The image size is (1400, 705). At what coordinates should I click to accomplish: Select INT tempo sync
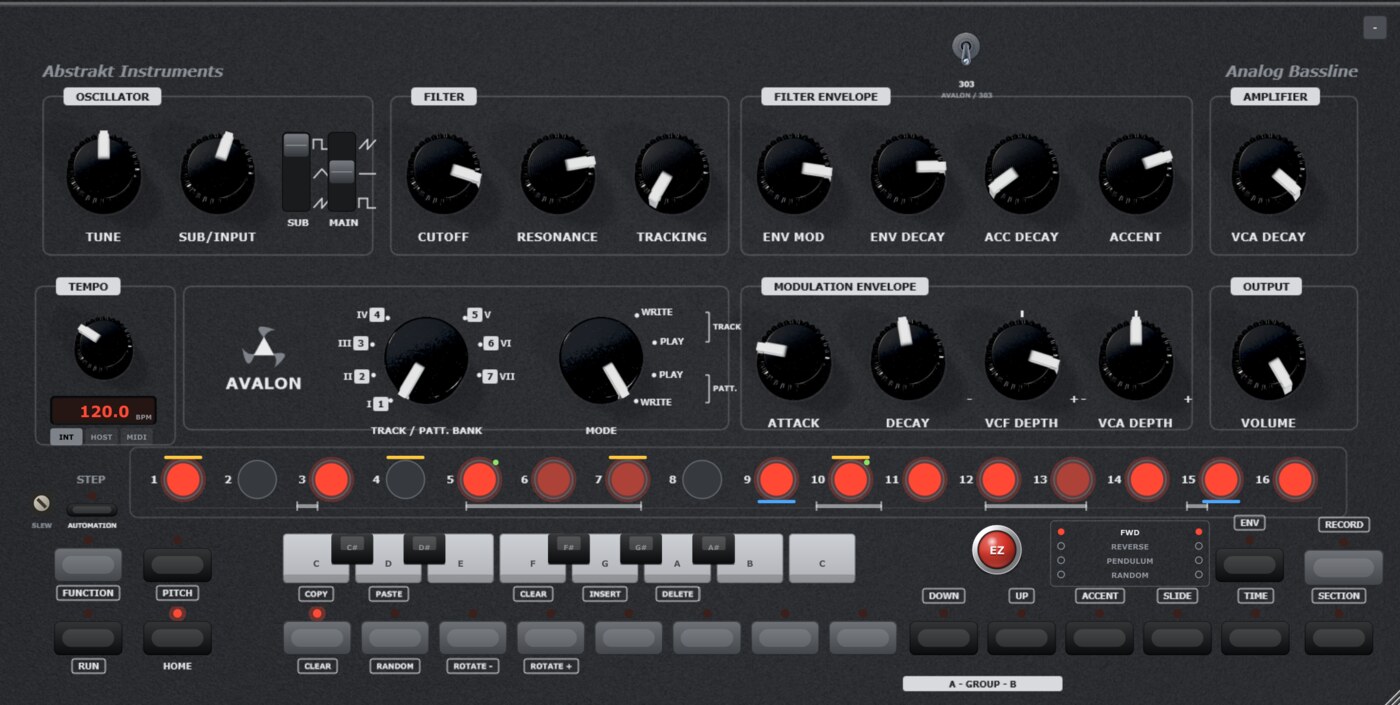pos(67,437)
